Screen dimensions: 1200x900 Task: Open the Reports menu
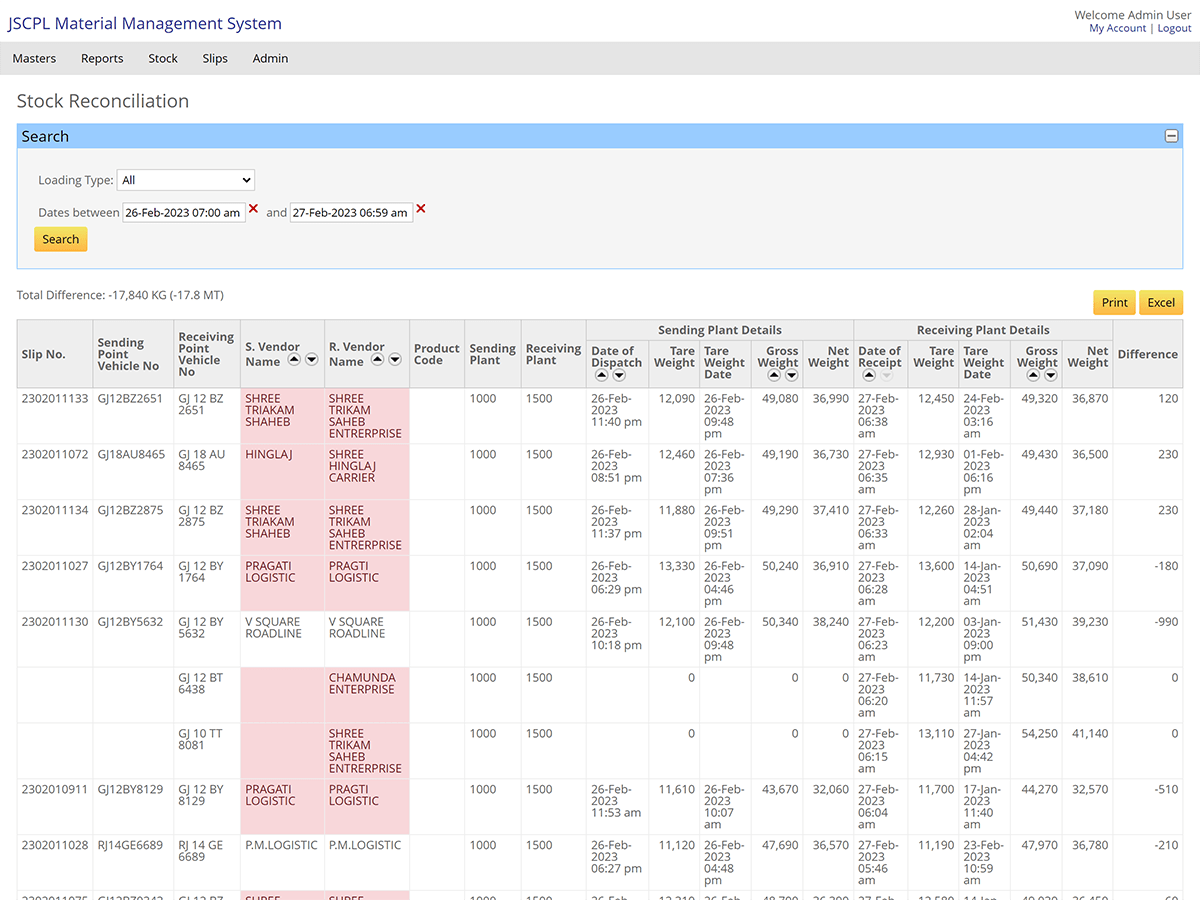point(101,58)
